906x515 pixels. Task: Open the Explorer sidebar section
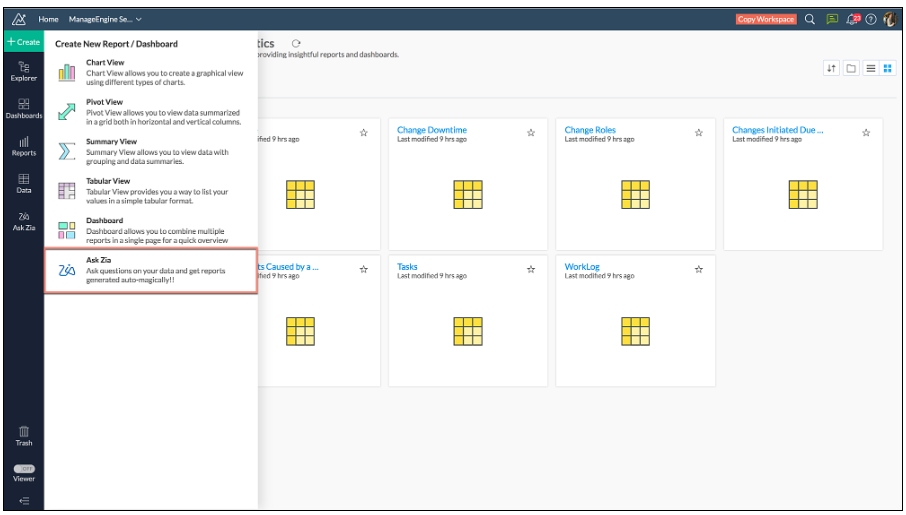(x=24, y=71)
